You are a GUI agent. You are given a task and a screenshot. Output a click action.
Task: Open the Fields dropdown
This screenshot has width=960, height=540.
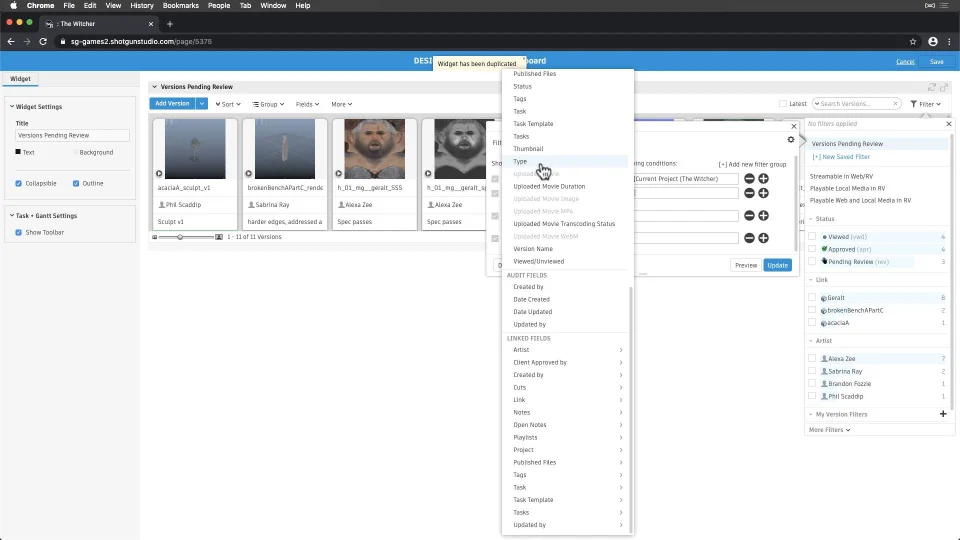[307, 105]
